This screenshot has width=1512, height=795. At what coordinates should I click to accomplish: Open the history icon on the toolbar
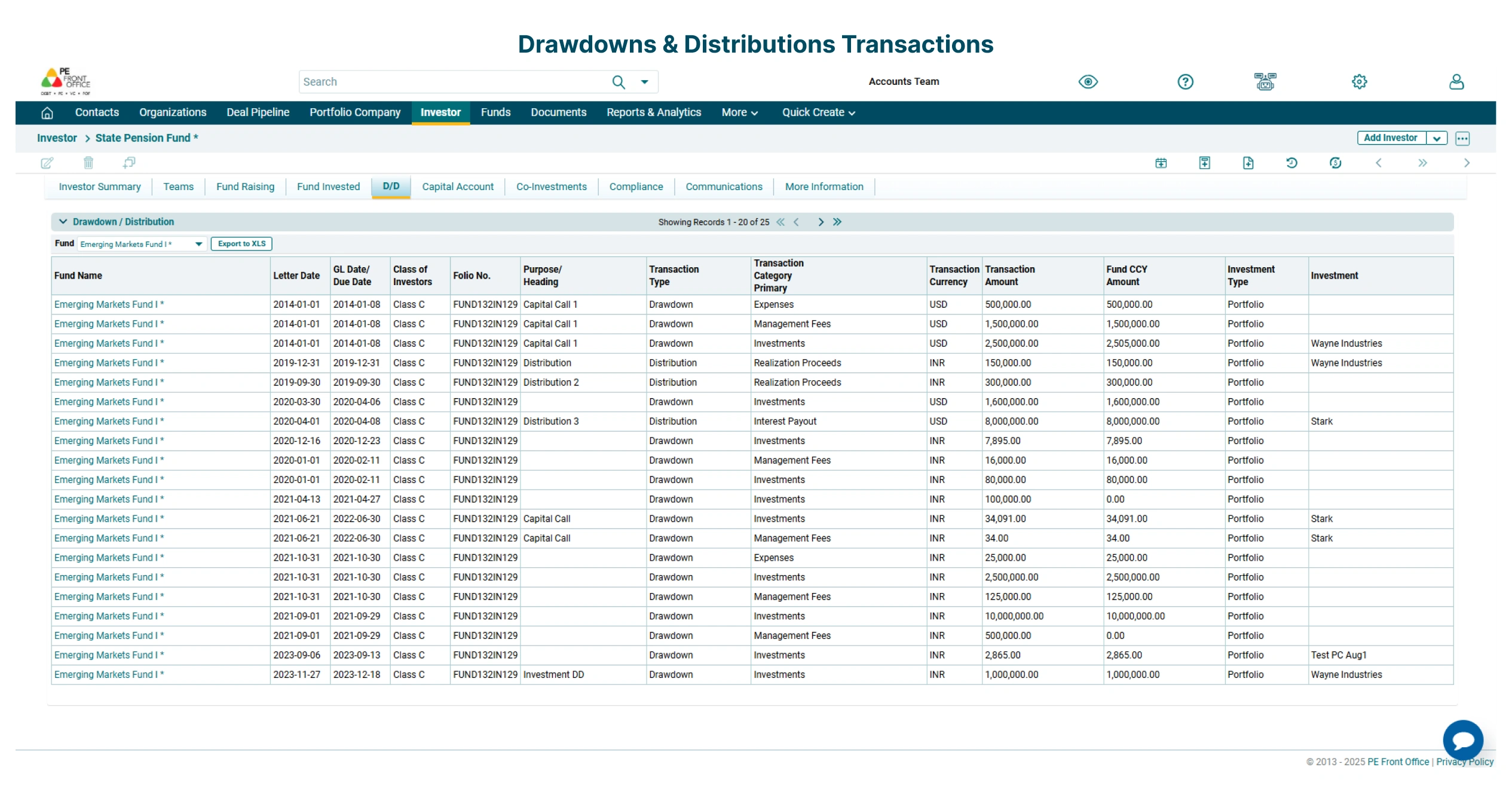click(x=1291, y=163)
